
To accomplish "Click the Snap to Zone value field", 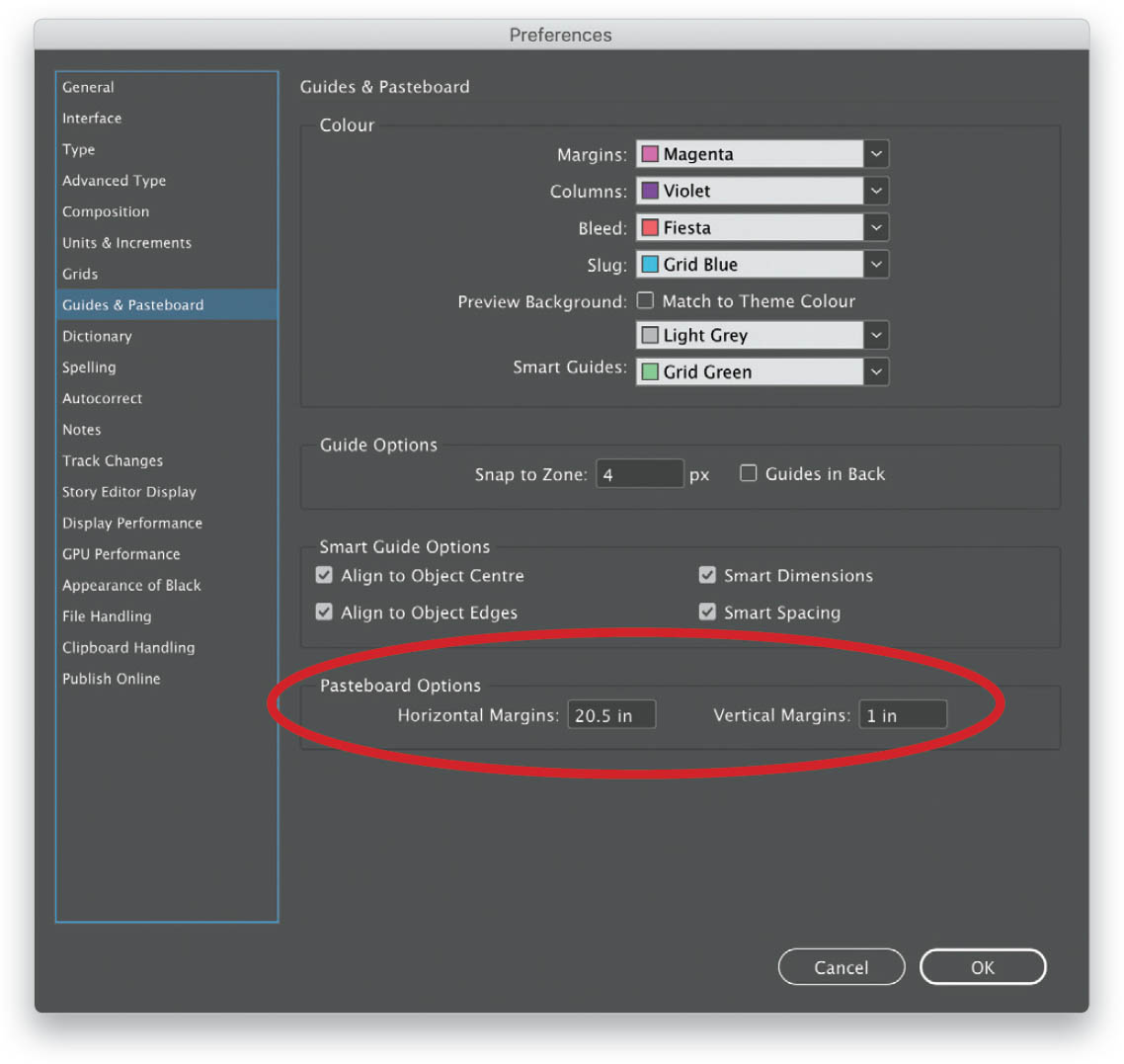I will point(640,473).
